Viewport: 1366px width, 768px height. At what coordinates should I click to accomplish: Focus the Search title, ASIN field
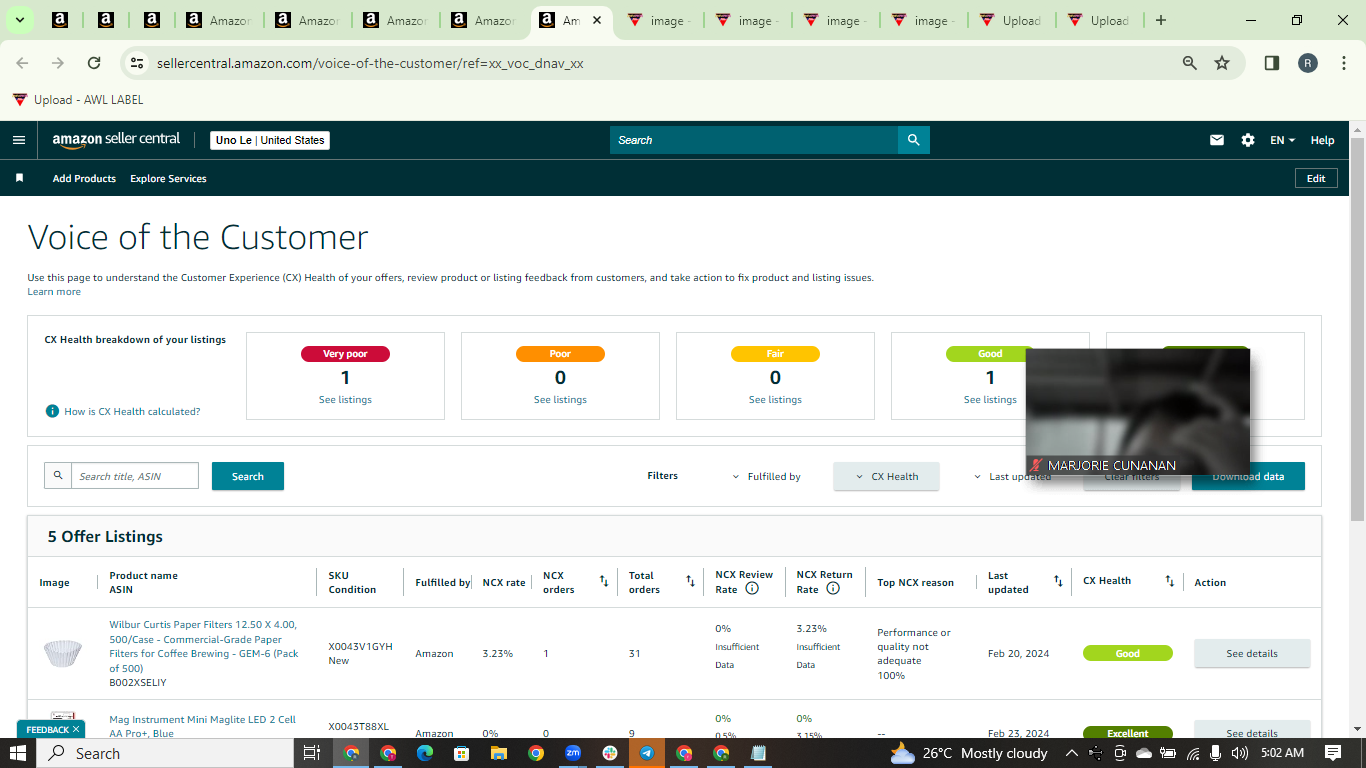tap(135, 476)
